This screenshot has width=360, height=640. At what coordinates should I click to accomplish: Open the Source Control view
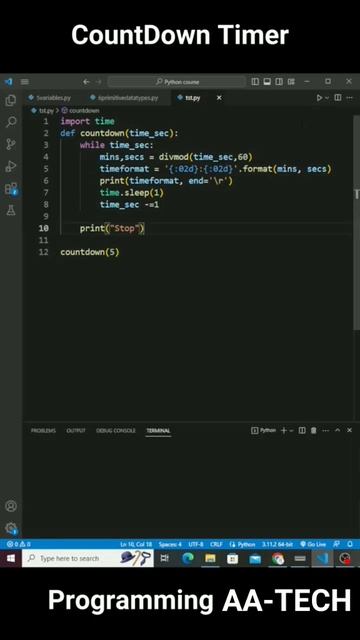pyautogui.click(x=11, y=144)
